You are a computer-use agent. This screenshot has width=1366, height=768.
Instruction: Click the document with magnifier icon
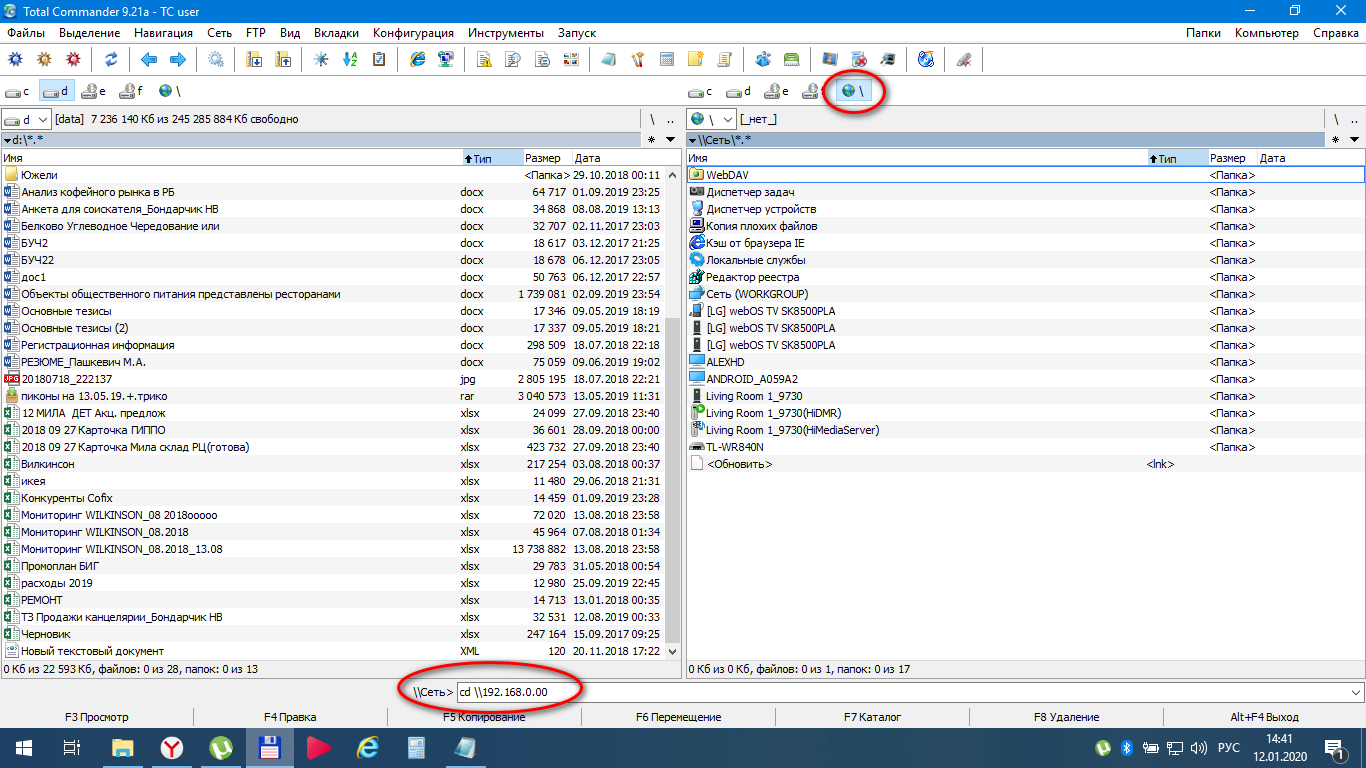point(514,59)
